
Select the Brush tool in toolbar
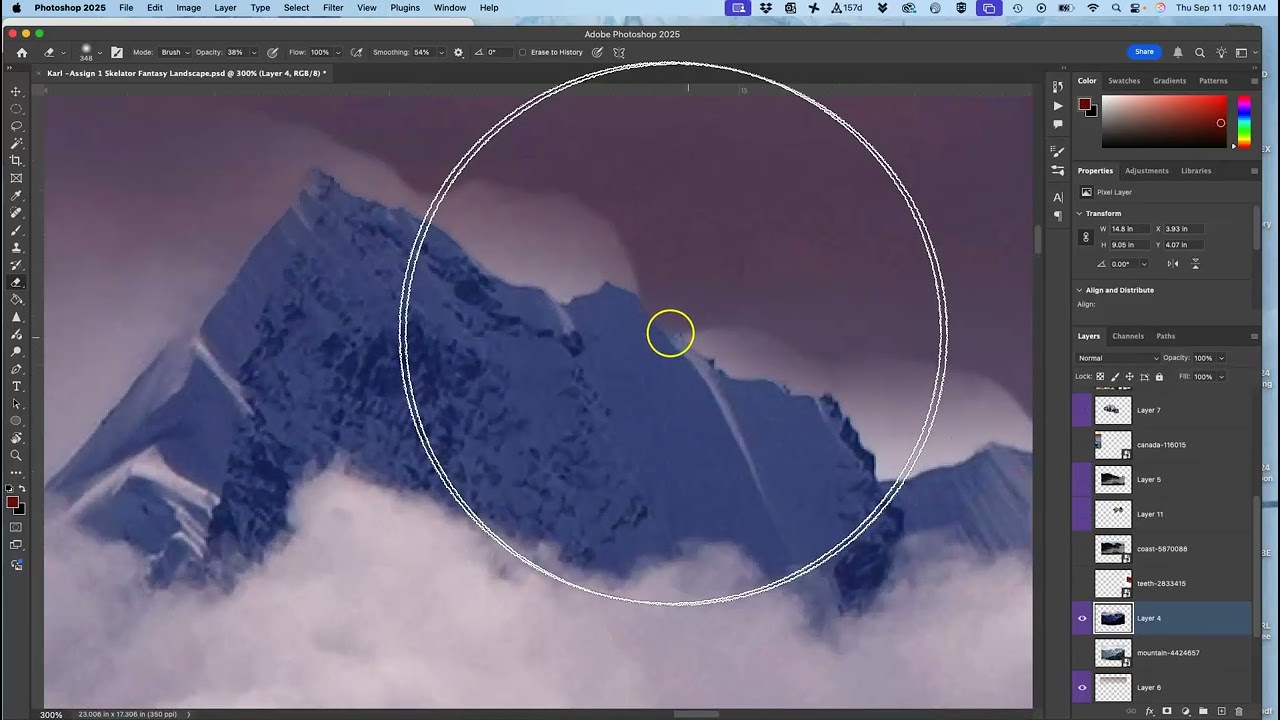coord(16,230)
